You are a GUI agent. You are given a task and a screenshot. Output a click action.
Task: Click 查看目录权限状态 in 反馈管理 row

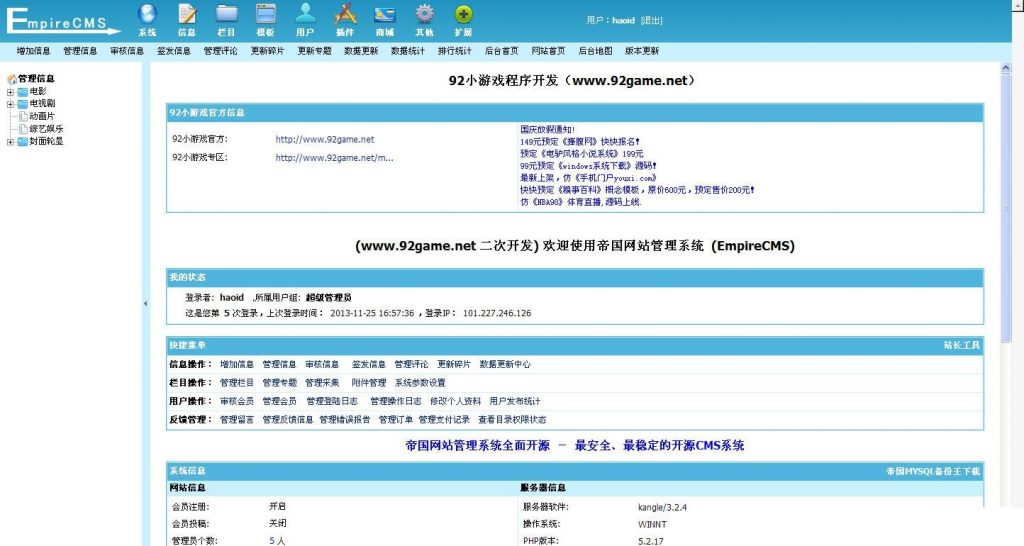[x=512, y=420]
